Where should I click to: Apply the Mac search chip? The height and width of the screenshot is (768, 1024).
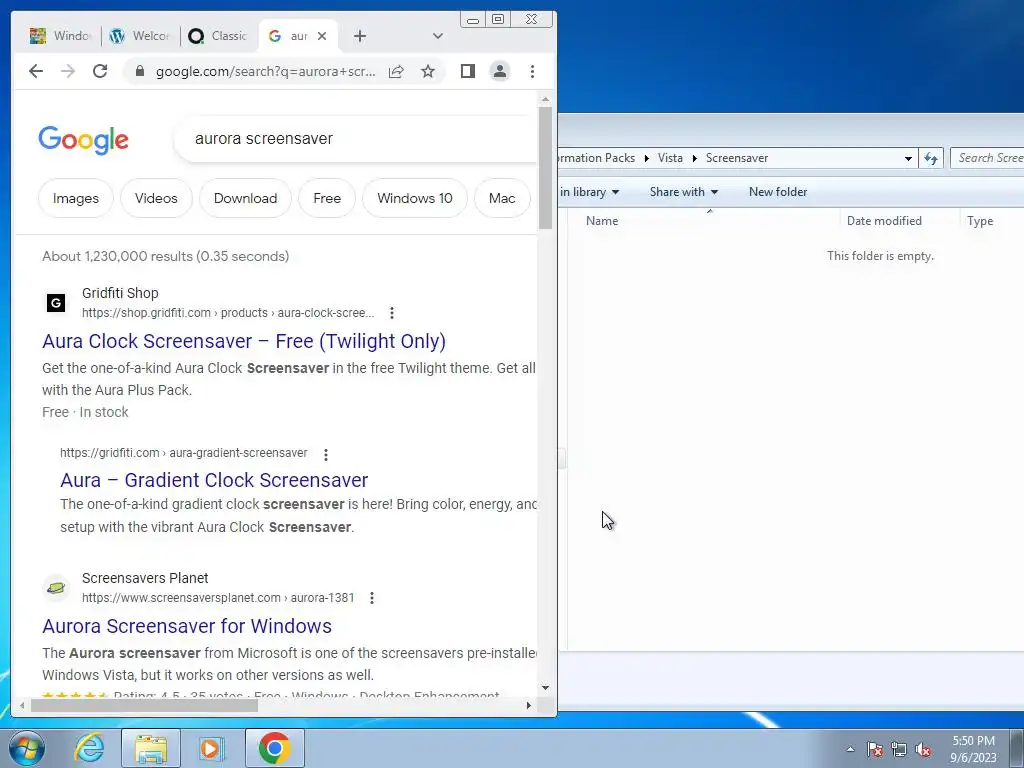point(502,198)
